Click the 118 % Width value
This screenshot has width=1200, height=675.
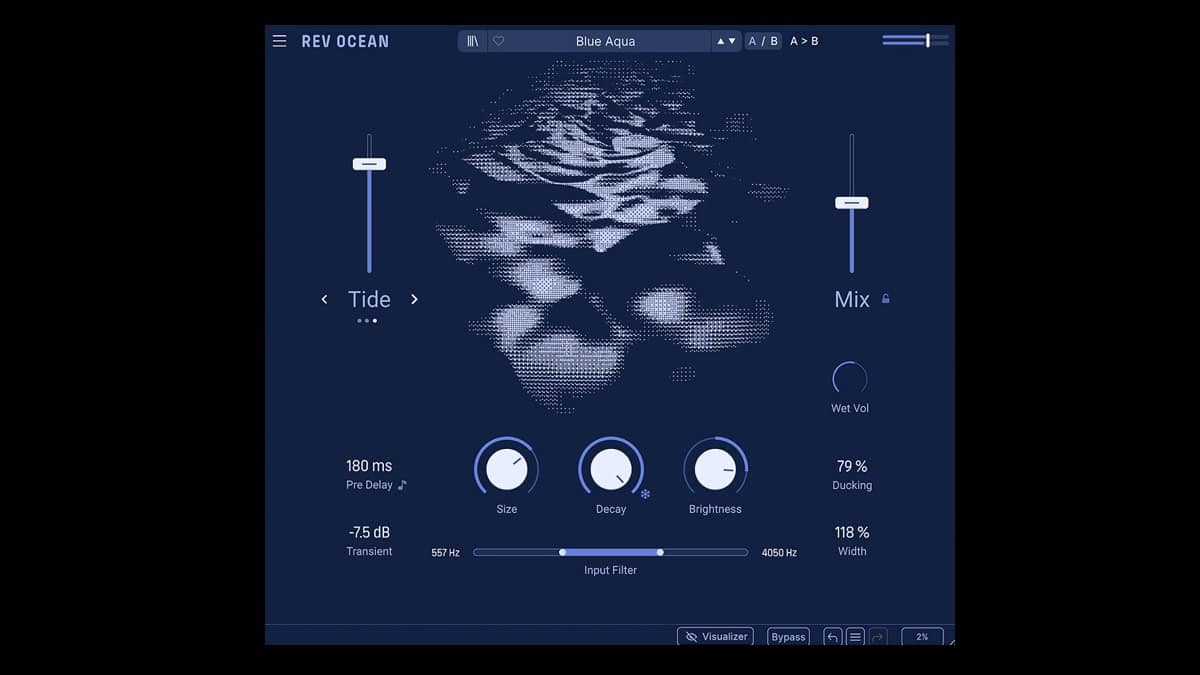[852, 533]
